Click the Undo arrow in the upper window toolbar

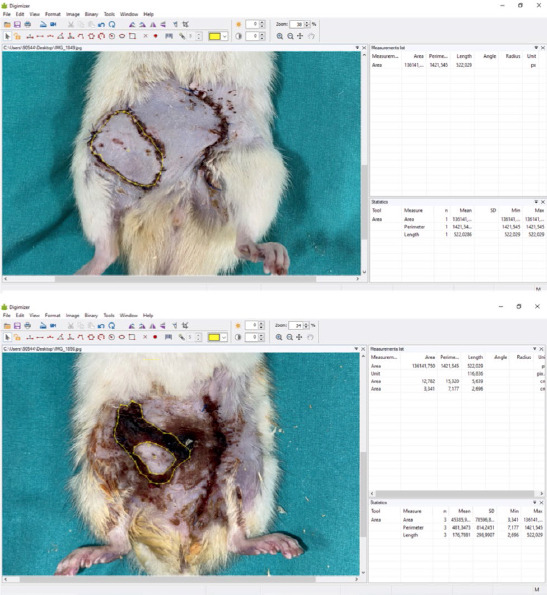tap(101, 24)
